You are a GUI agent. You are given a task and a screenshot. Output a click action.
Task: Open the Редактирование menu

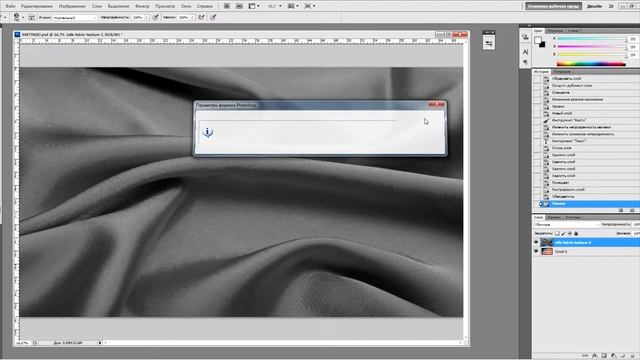(x=37, y=6)
